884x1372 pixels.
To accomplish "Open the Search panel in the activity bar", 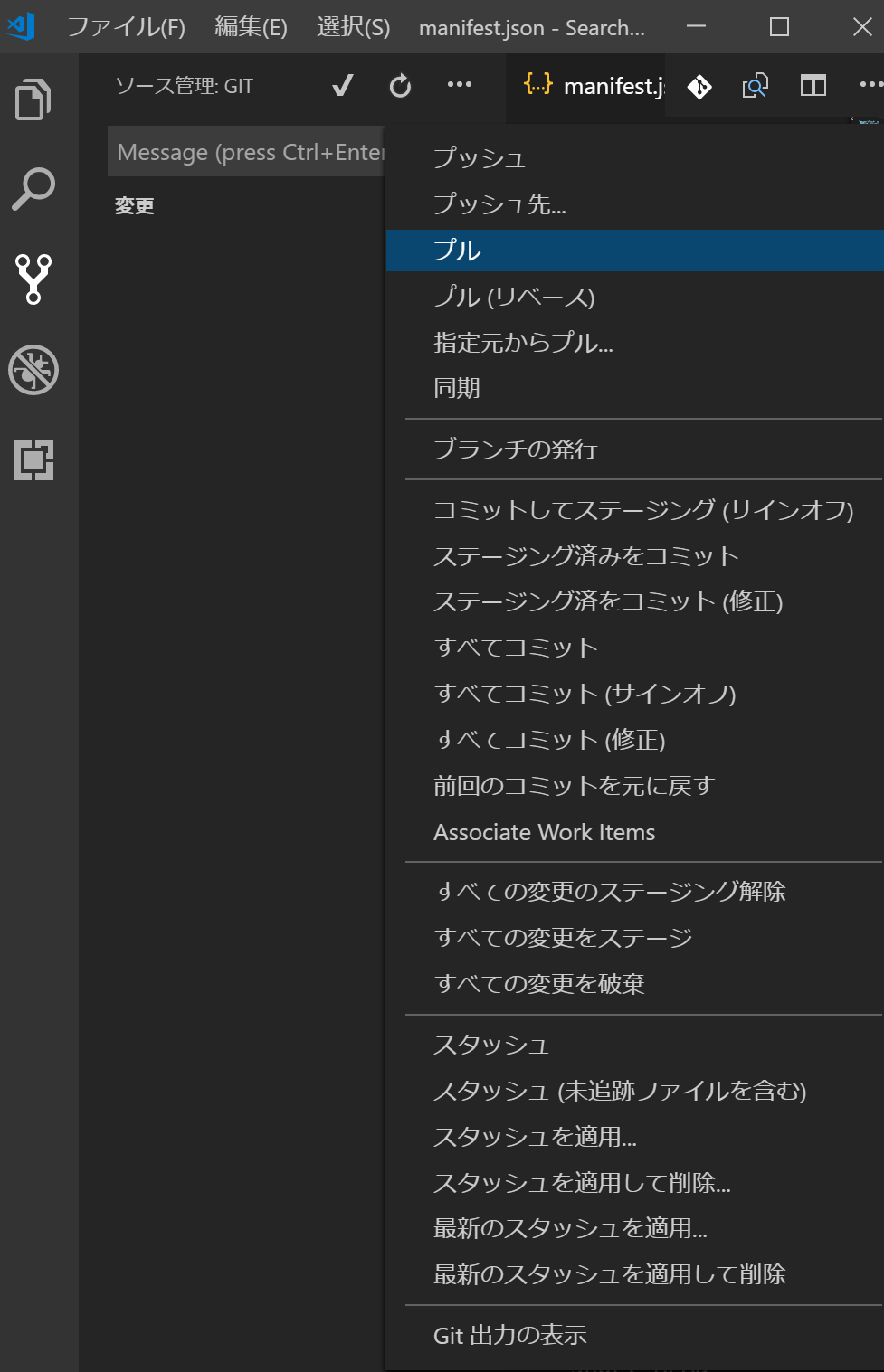I will (33, 187).
